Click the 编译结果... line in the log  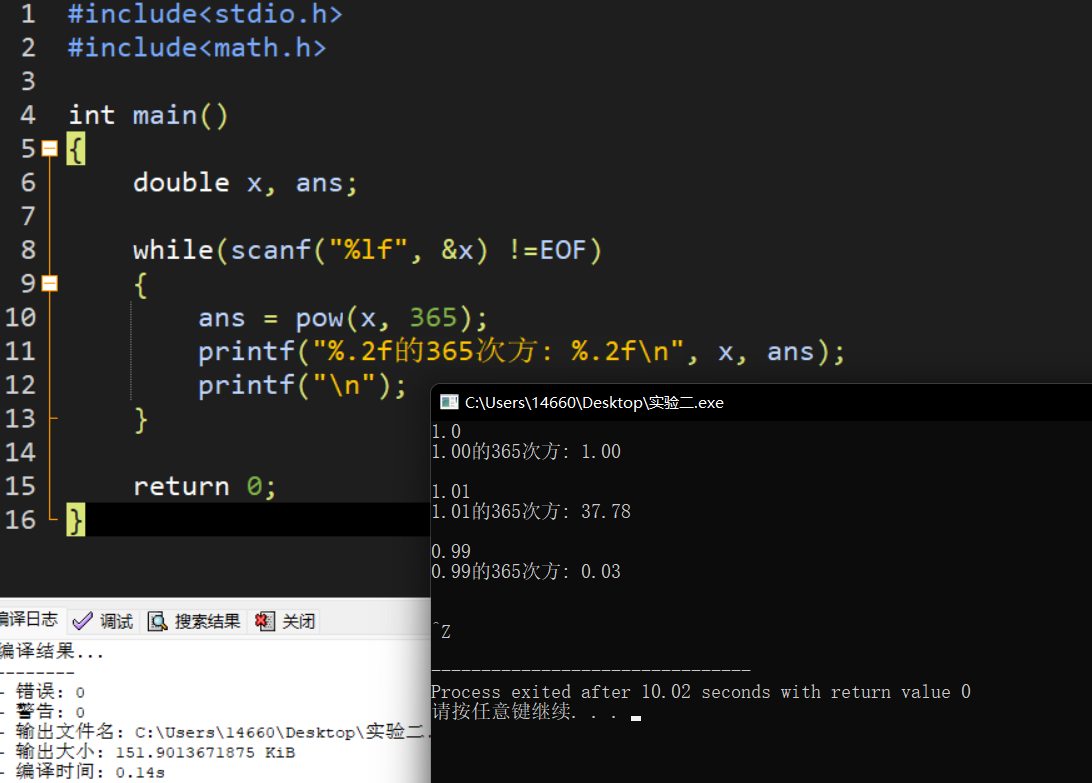click(52, 652)
